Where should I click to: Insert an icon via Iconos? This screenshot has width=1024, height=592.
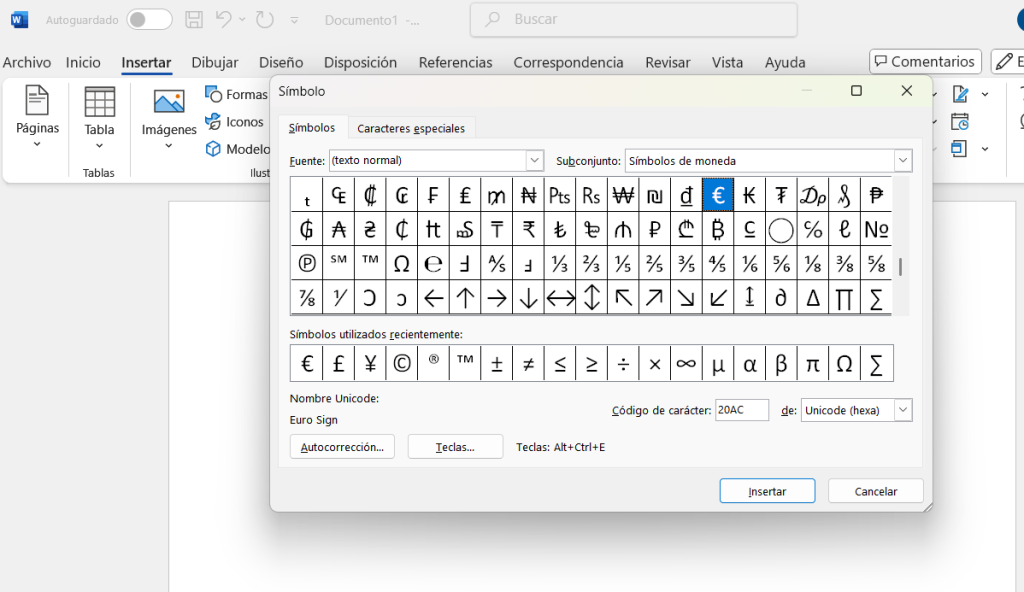pos(235,121)
